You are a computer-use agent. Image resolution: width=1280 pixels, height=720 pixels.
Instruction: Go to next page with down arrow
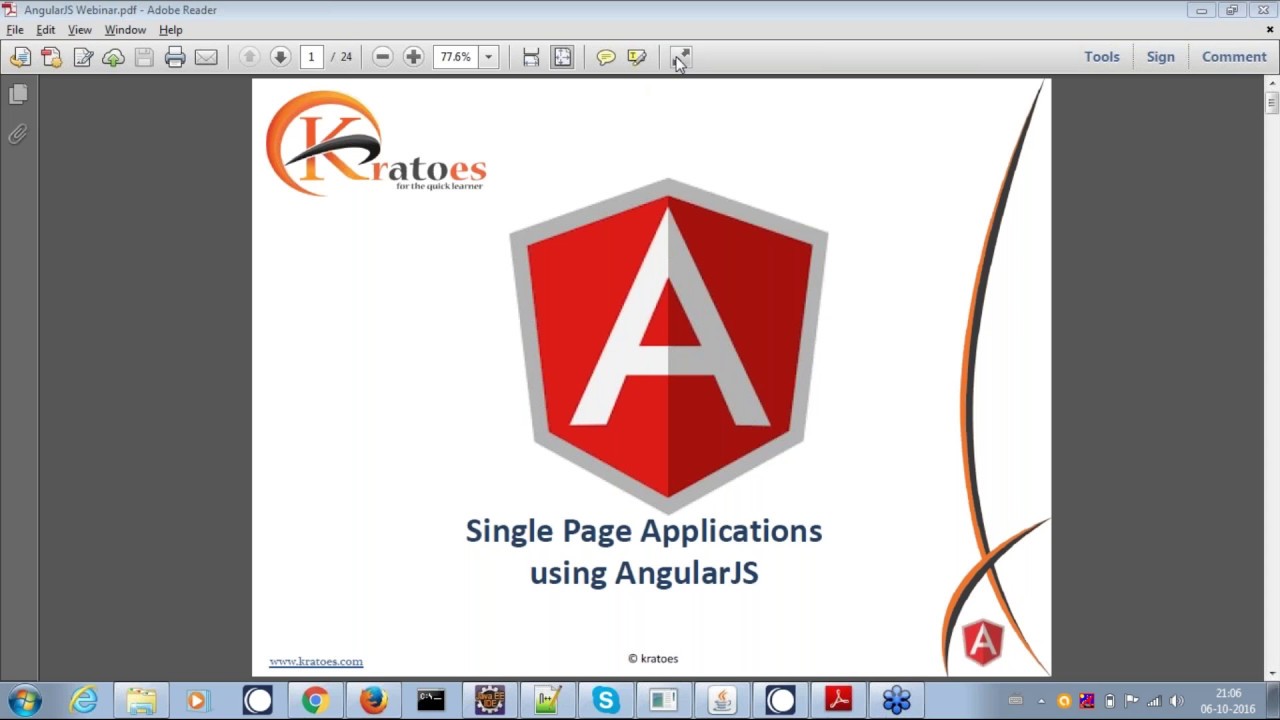(280, 57)
